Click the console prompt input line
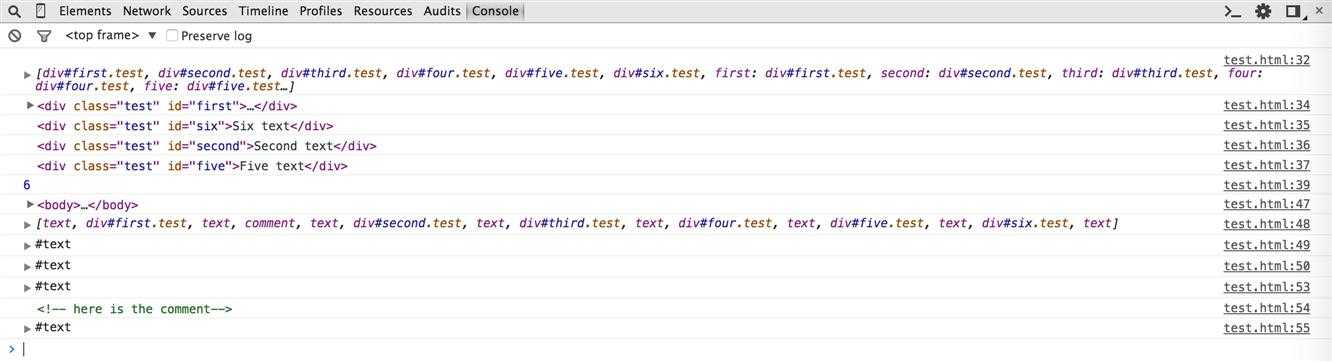Viewport: 1332px width, 362px height. click(670, 349)
